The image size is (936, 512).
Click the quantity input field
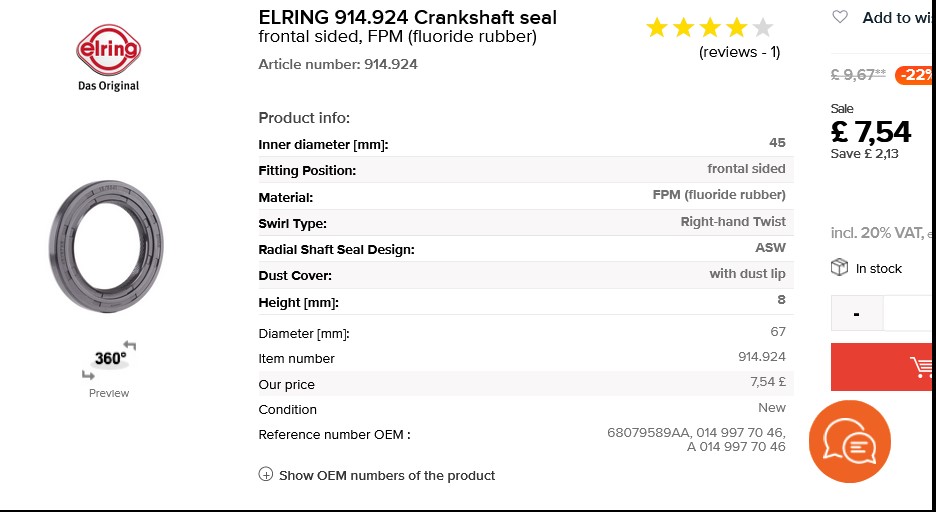point(909,313)
